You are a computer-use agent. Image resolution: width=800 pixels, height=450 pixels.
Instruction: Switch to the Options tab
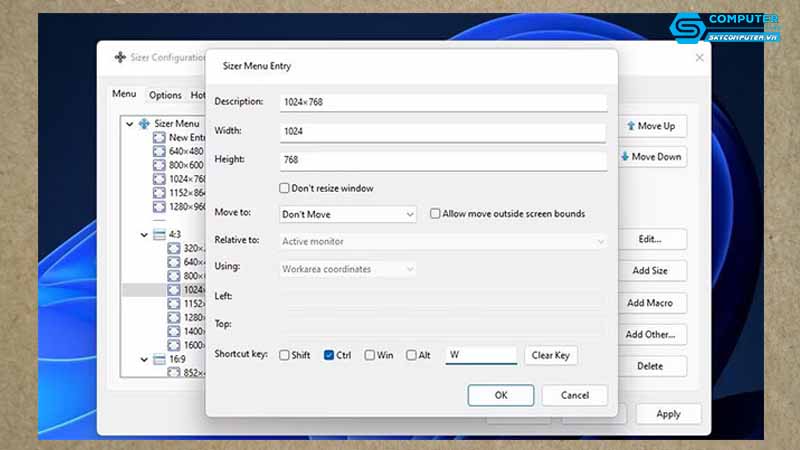165,95
